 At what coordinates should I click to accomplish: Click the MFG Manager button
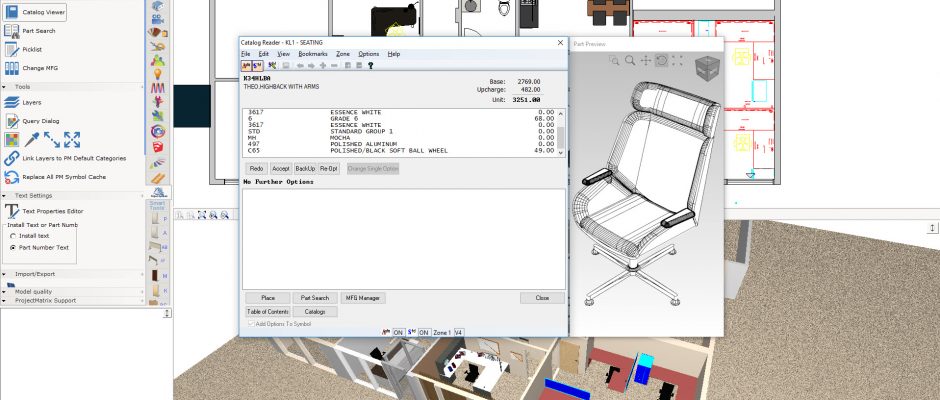pos(363,298)
